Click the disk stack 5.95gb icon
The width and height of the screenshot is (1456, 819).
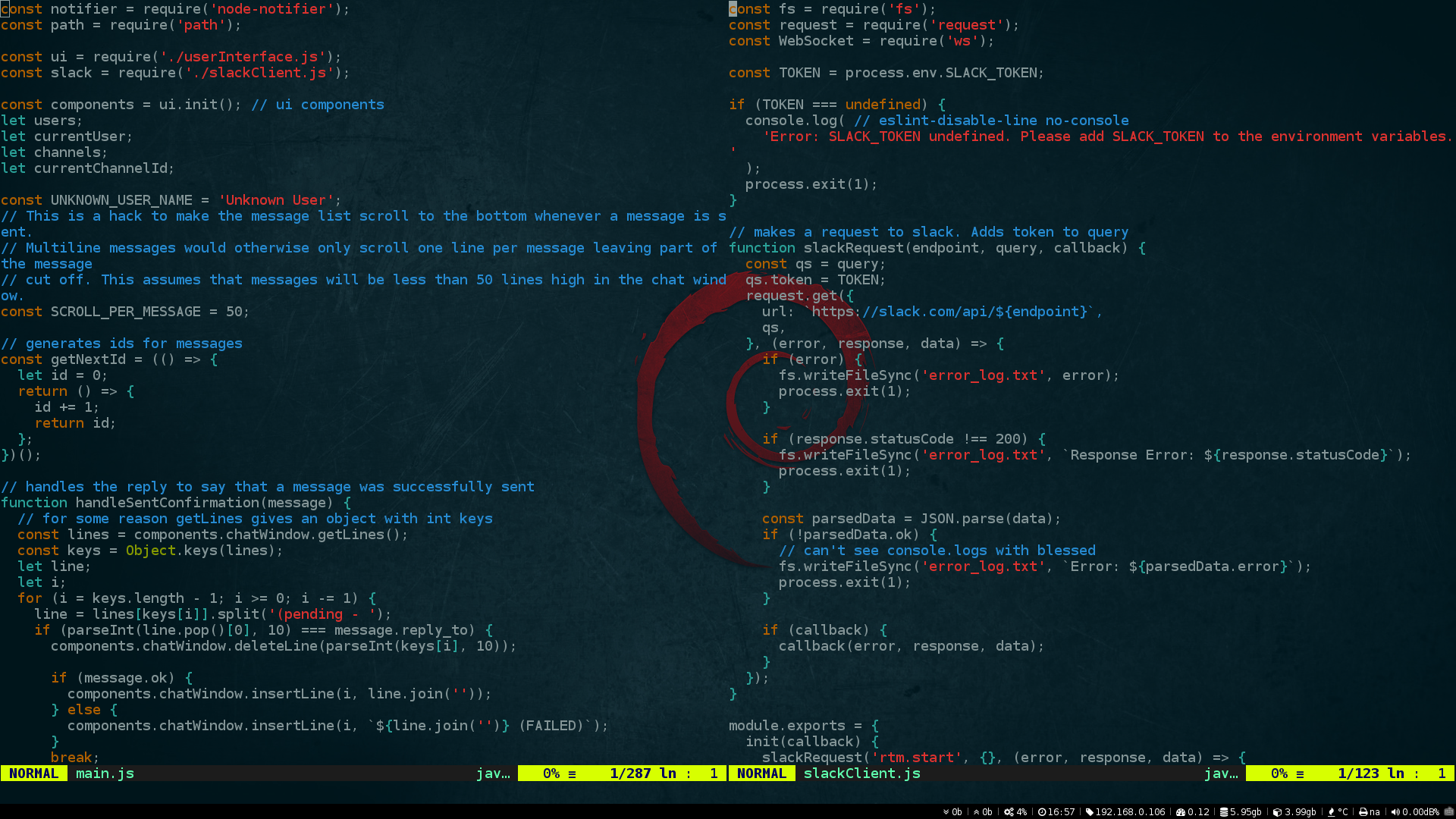(x=1223, y=811)
